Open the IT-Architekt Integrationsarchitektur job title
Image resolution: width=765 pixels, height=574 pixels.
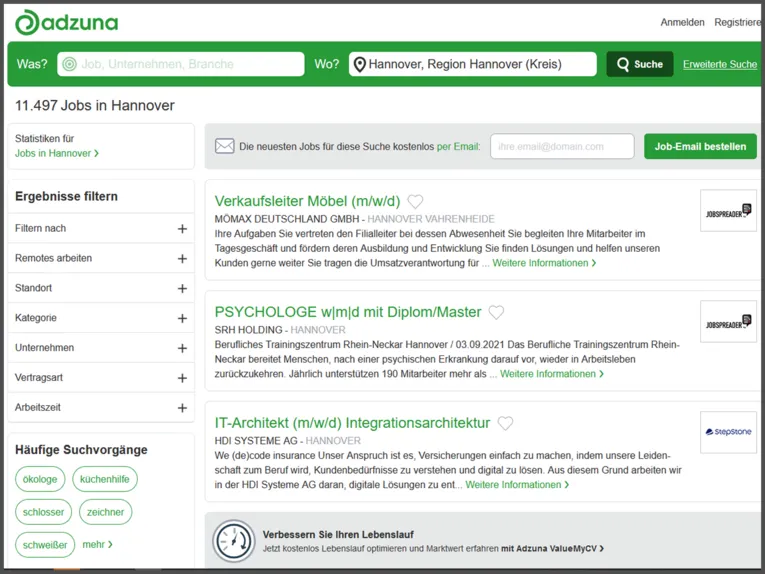click(352, 423)
